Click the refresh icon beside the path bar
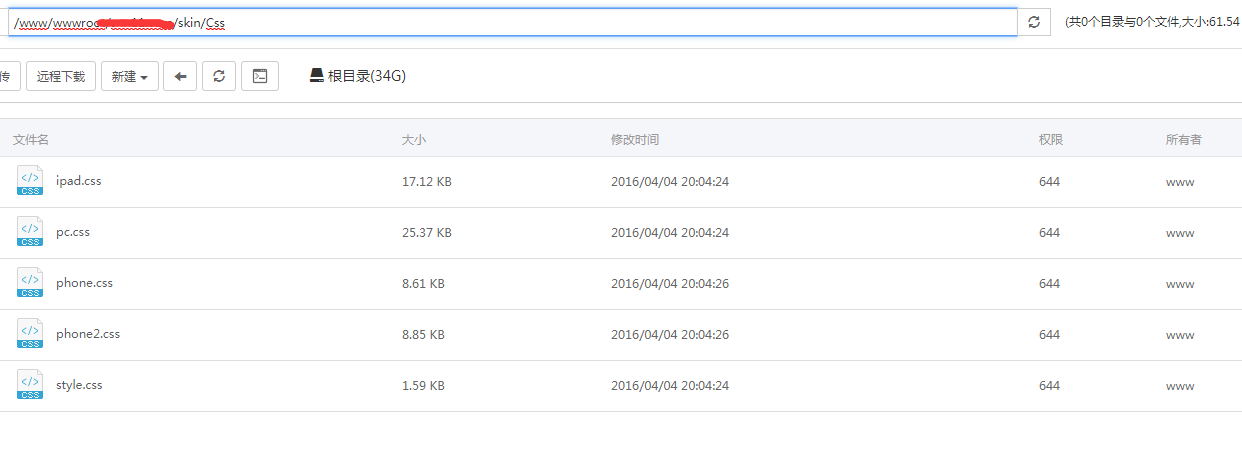Image resolution: width=1242 pixels, height=466 pixels. 1034,22
